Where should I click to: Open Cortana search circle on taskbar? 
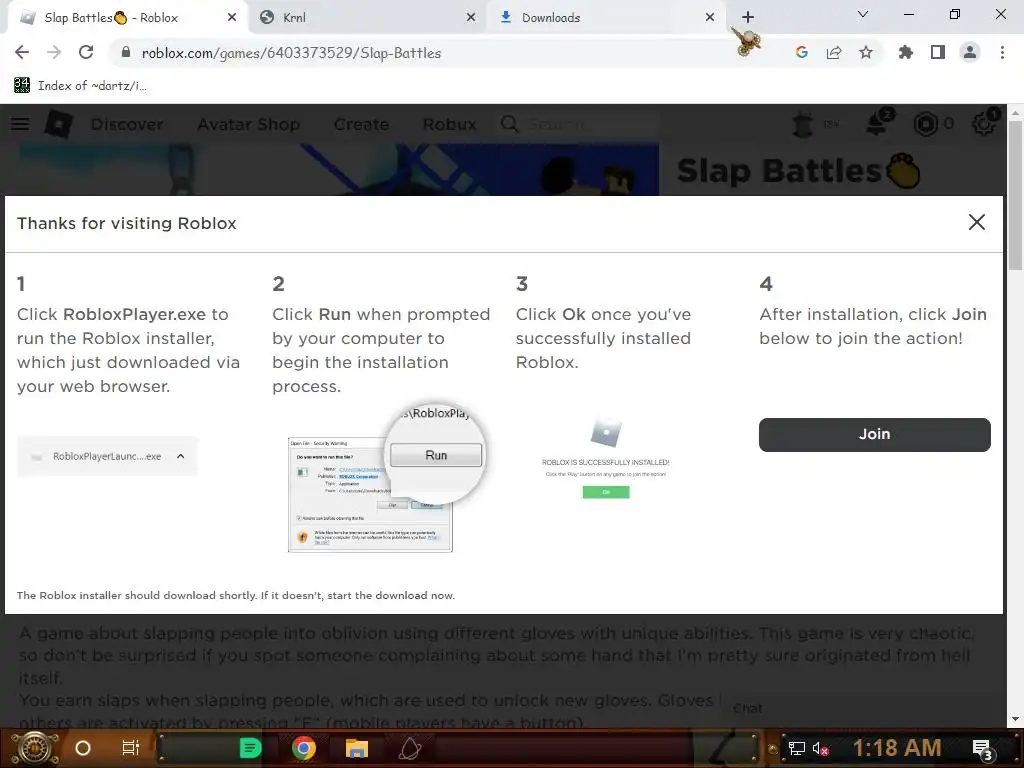(83, 748)
